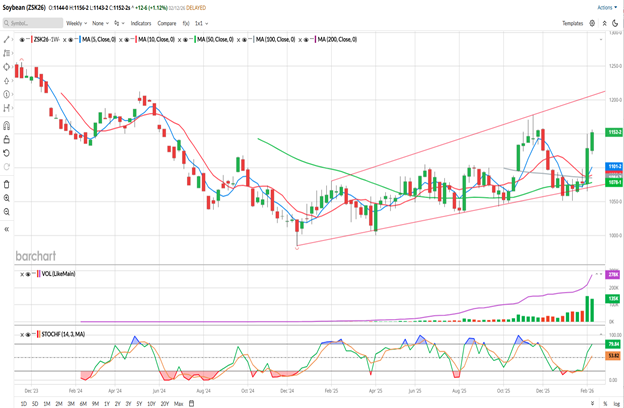The width and height of the screenshot is (624, 408).
Task: Redo the last chart action
Action: [x=6, y=167]
